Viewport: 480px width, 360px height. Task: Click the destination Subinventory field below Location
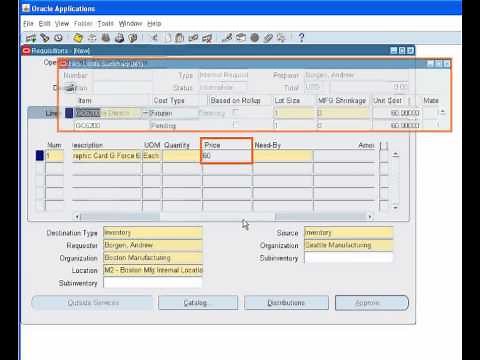coord(153,283)
